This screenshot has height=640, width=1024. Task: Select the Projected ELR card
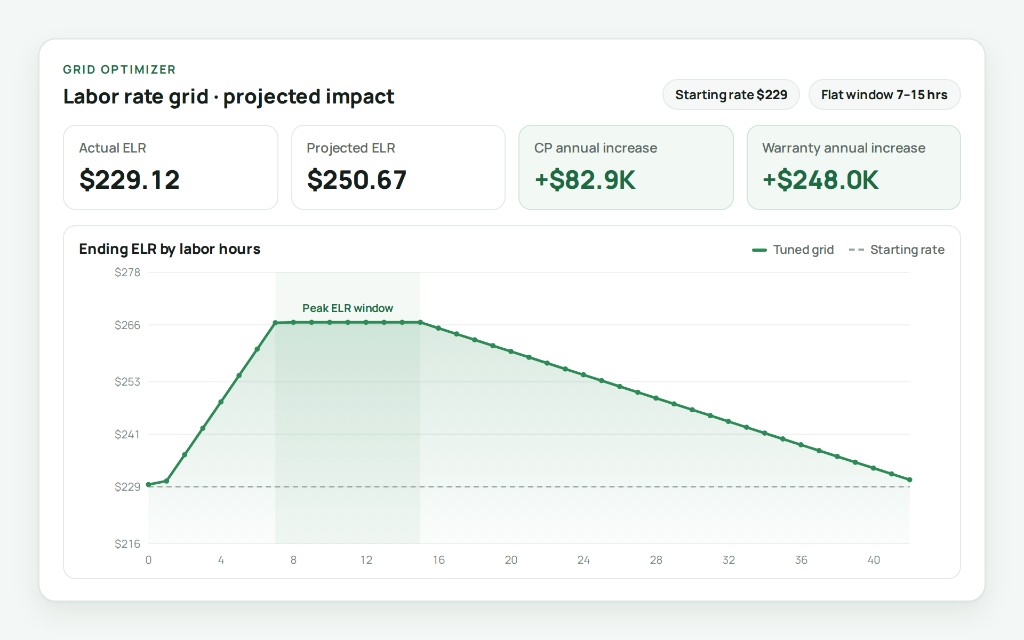[x=398, y=168]
